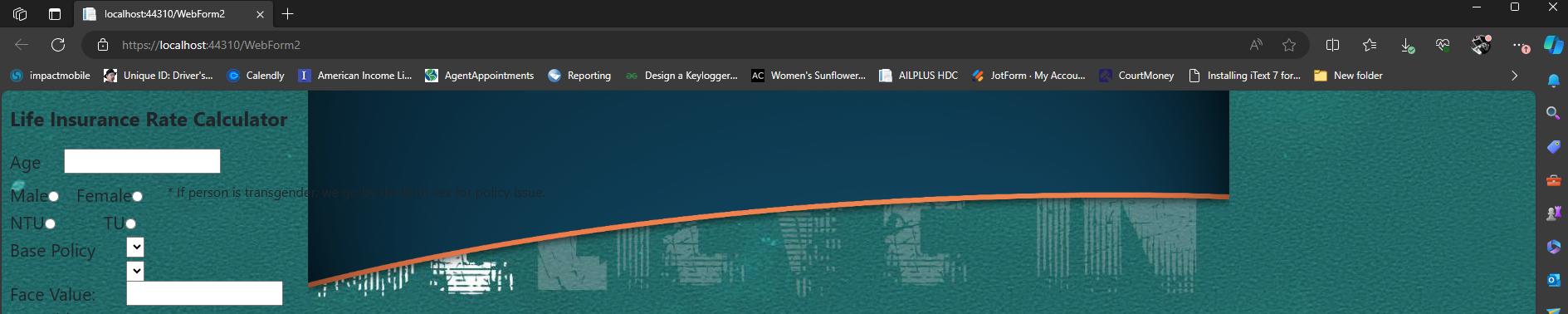Click the address bar URL

pyautogui.click(x=211, y=45)
